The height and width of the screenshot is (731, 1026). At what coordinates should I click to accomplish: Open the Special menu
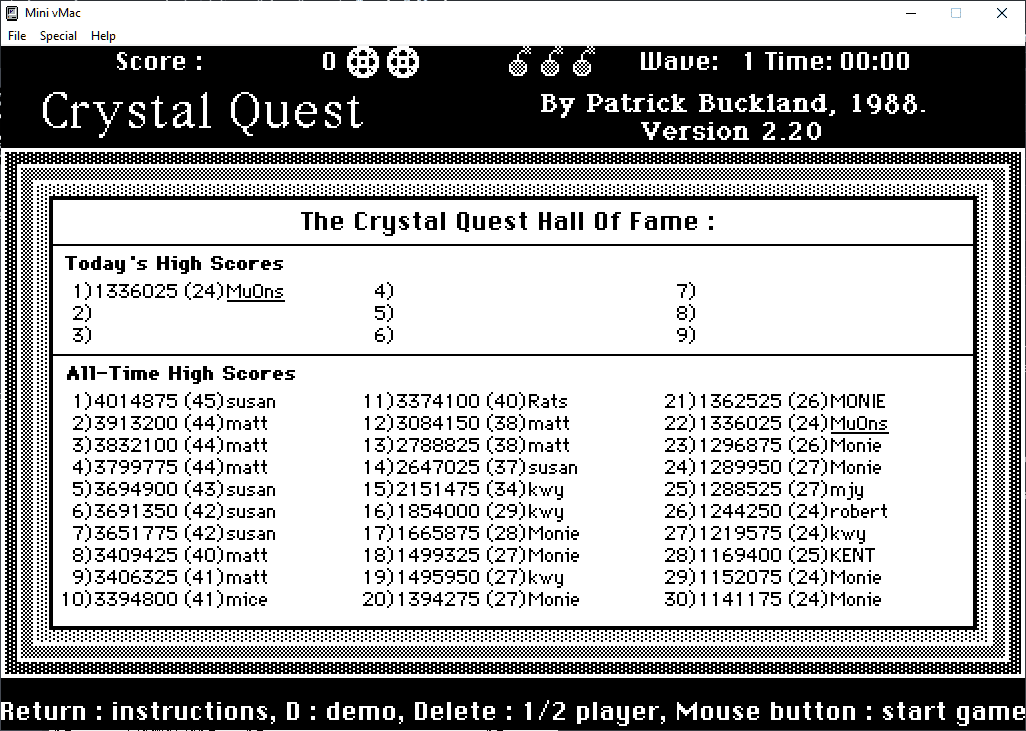point(58,36)
